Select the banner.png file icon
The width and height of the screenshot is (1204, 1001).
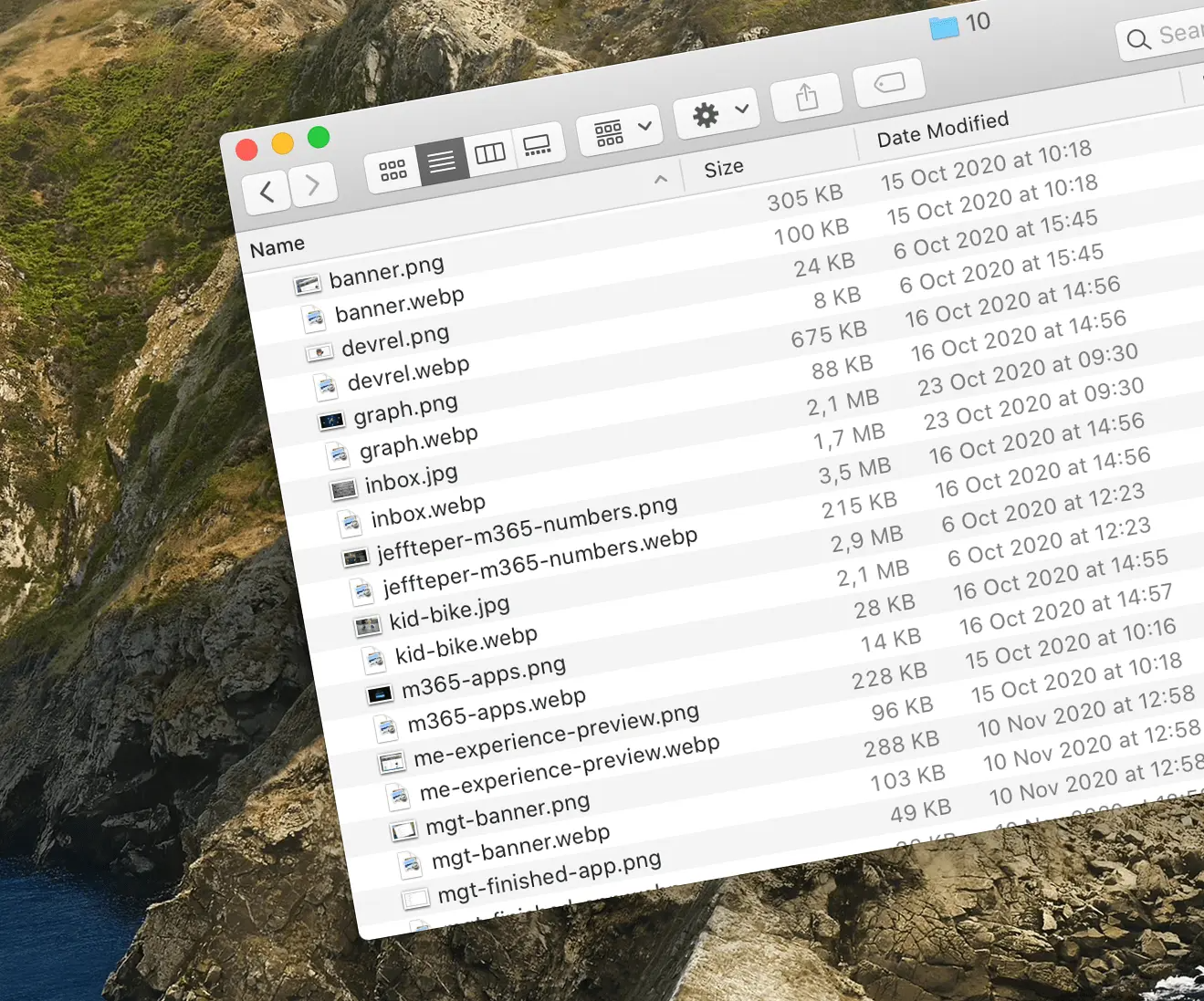tap(308, 285)
